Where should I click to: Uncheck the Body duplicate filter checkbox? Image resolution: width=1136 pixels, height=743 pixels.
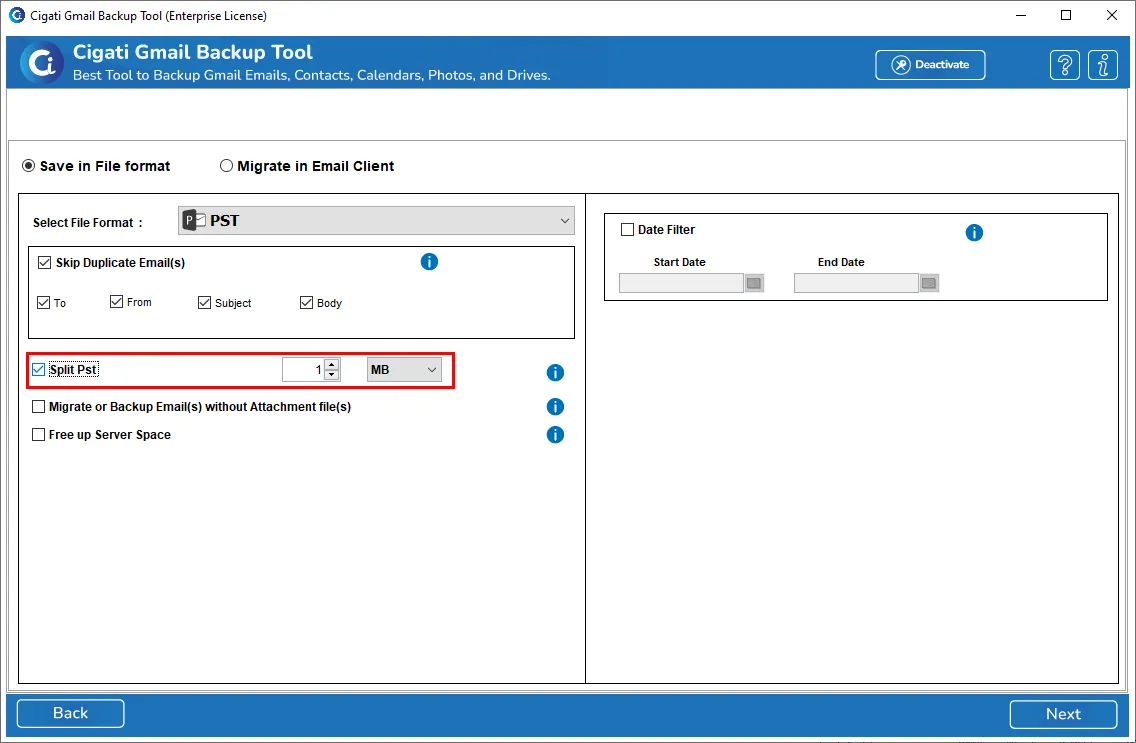tap(306, 303)
